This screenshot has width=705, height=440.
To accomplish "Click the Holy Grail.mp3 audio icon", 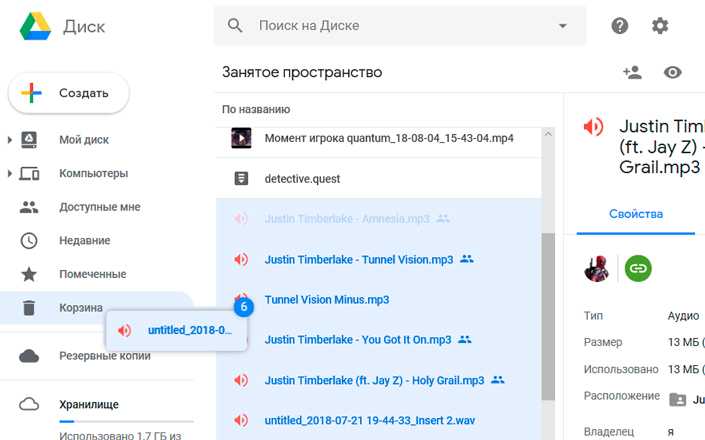I will [241, 380].
